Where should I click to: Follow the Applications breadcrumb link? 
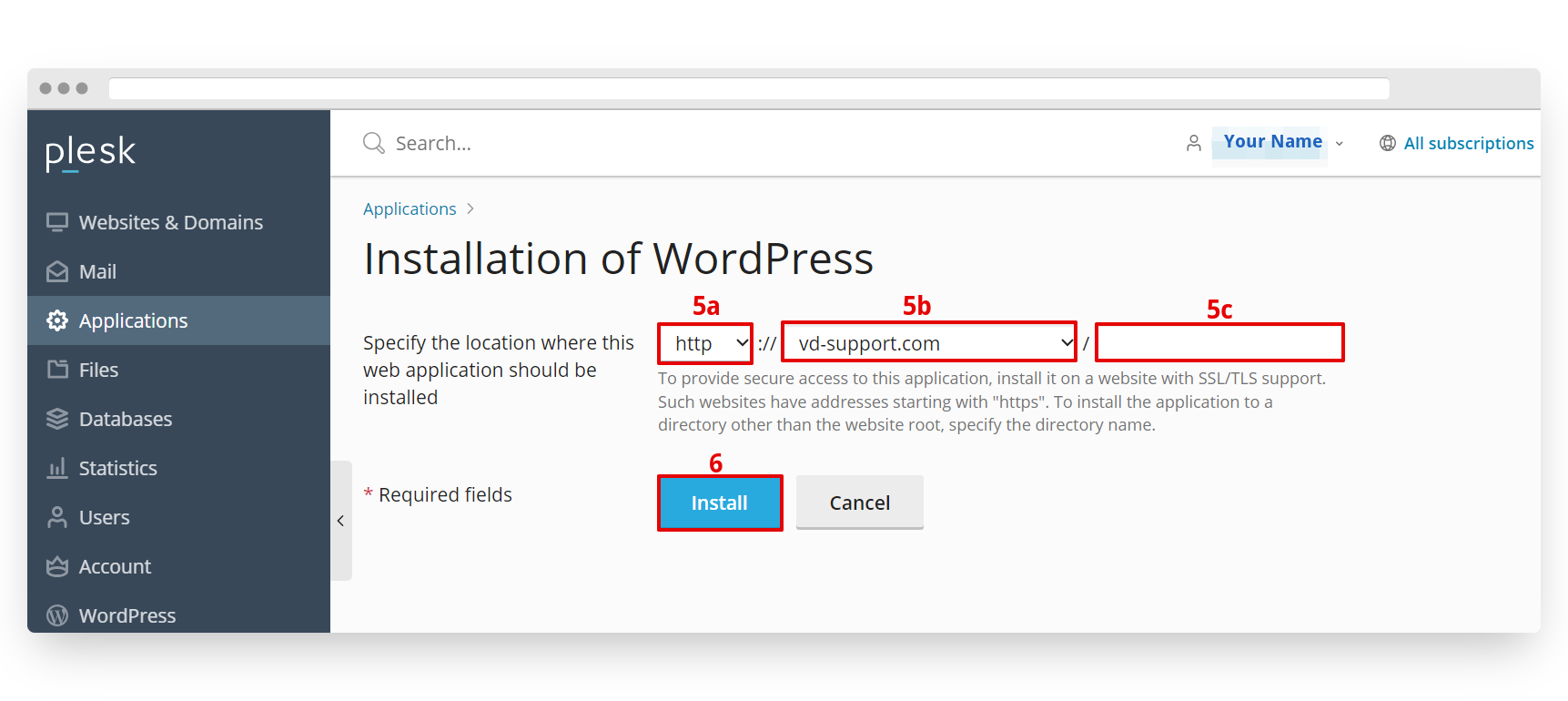pos(410,208)
